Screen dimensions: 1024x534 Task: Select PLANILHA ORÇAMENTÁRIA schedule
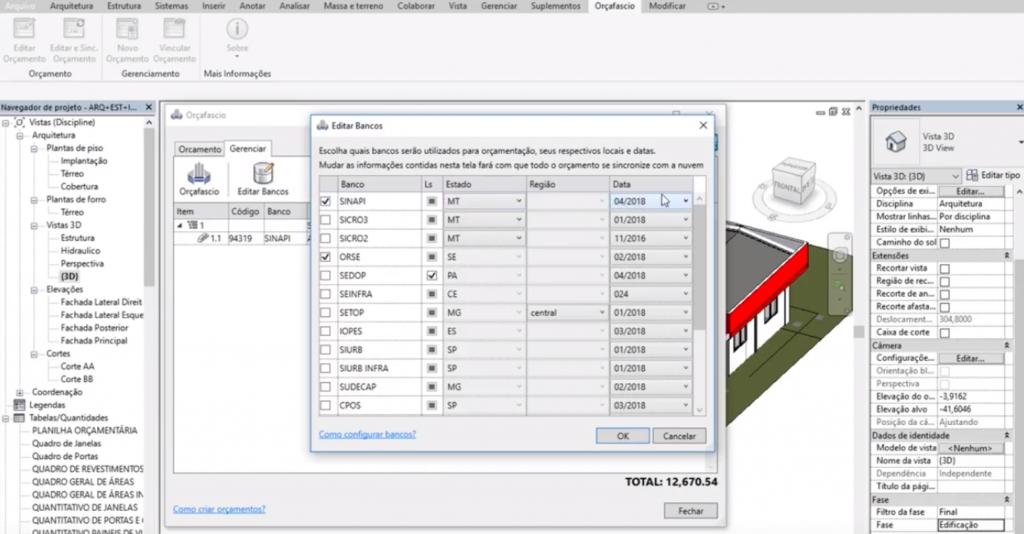[85, 431]
